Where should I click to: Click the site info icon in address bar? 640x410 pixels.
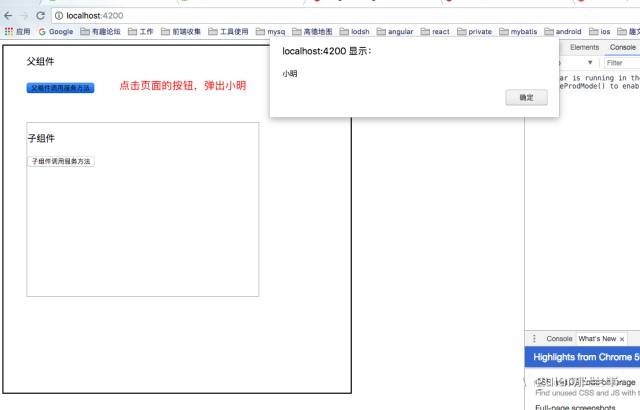tap(60, 16)
